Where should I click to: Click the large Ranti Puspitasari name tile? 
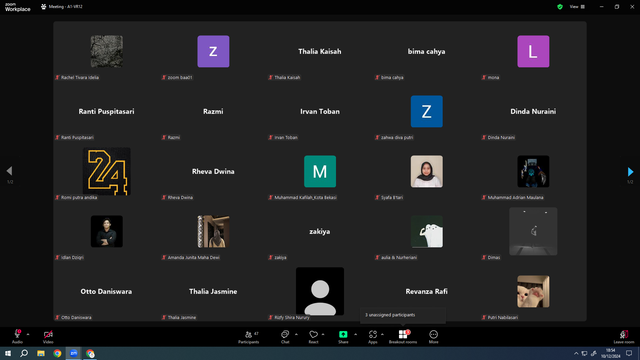[106, 111]
